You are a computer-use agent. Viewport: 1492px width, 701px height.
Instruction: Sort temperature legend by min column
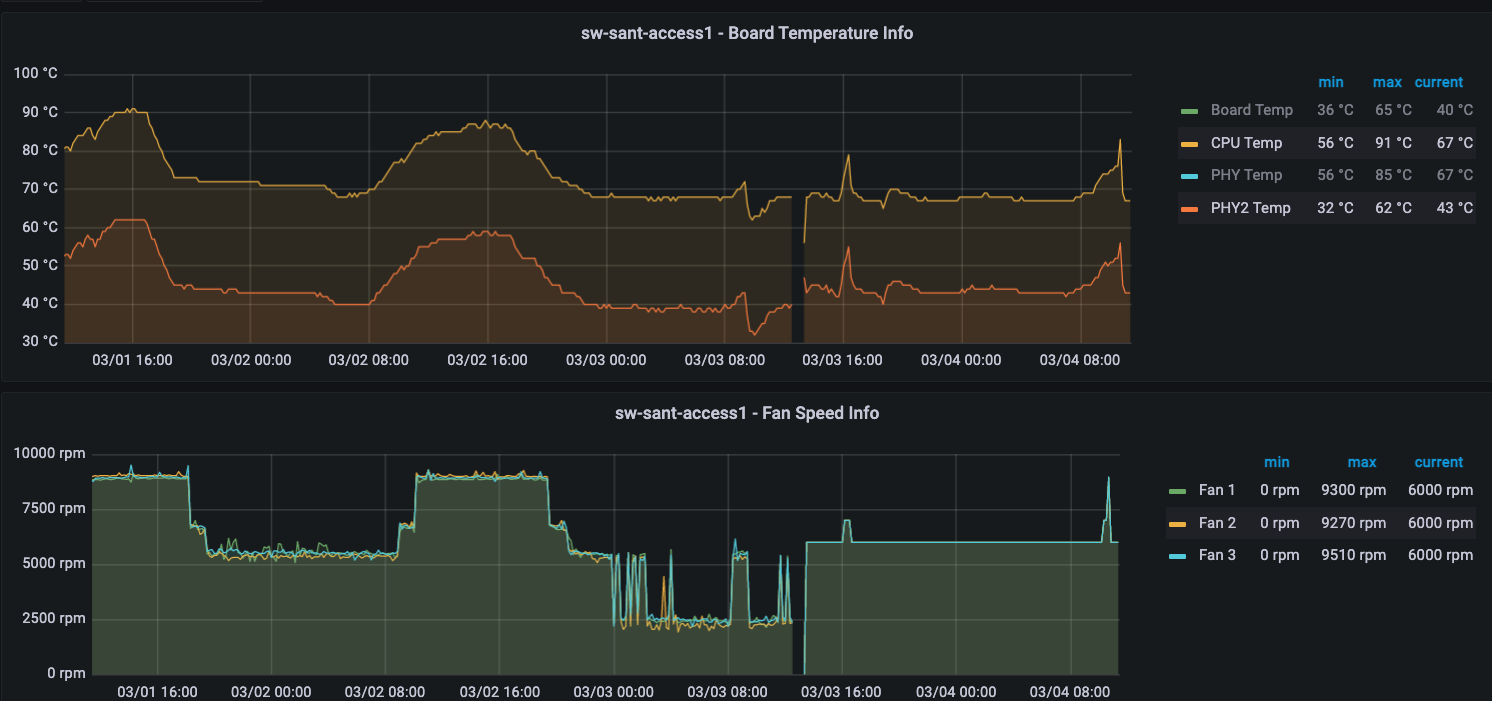(1330, 82)
